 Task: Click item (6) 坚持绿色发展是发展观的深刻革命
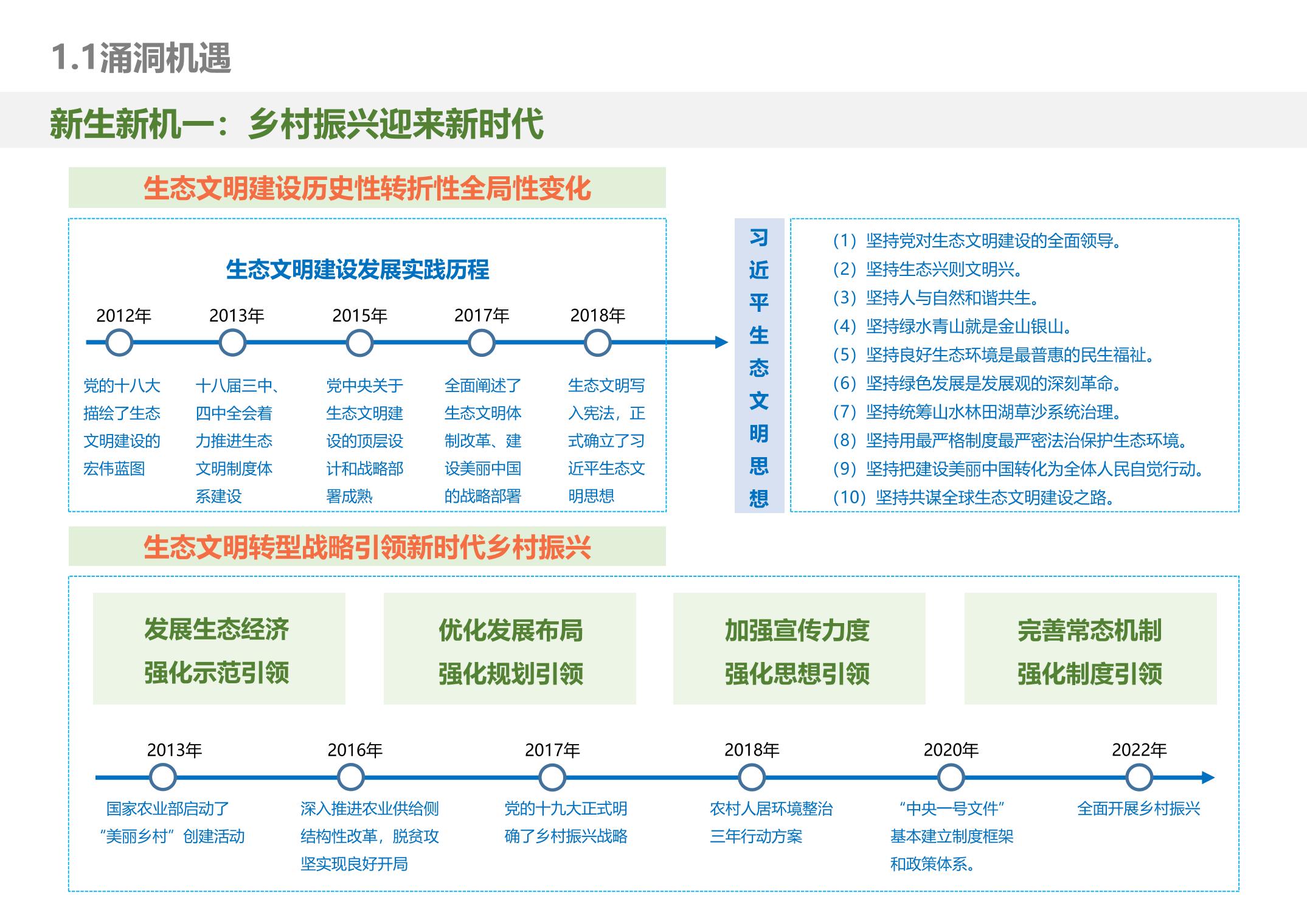click(x=977, y=383)
